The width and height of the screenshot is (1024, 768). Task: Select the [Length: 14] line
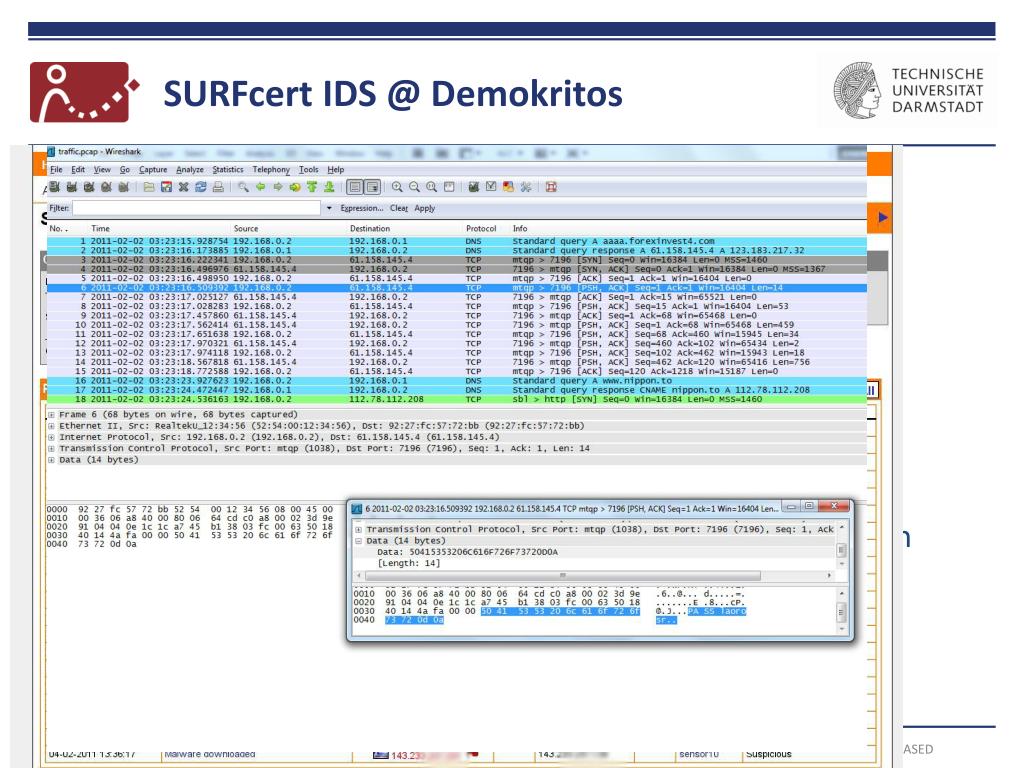pos(409,564)
